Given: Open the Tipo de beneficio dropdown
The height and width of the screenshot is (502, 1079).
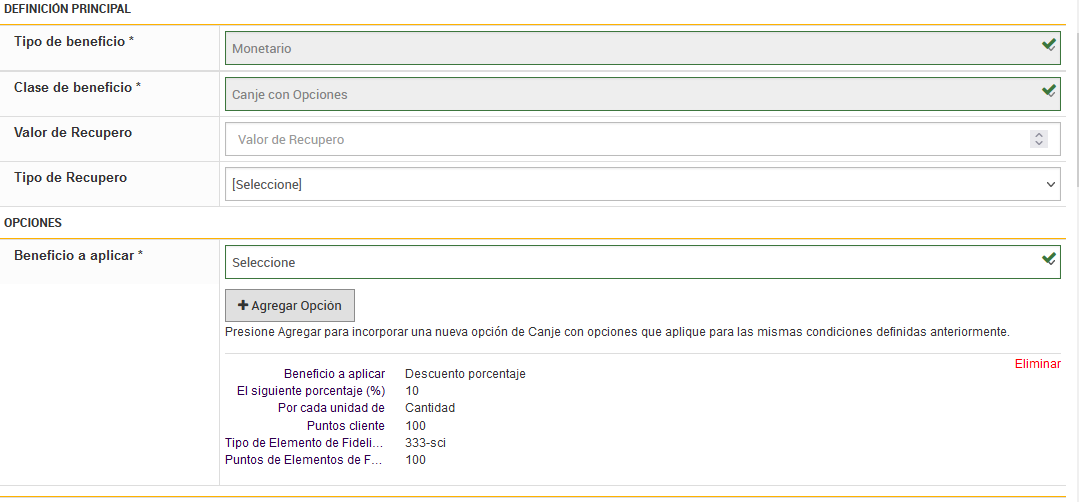Looking at the screenshot, I should pyautogui.click(x=643, y=48).
